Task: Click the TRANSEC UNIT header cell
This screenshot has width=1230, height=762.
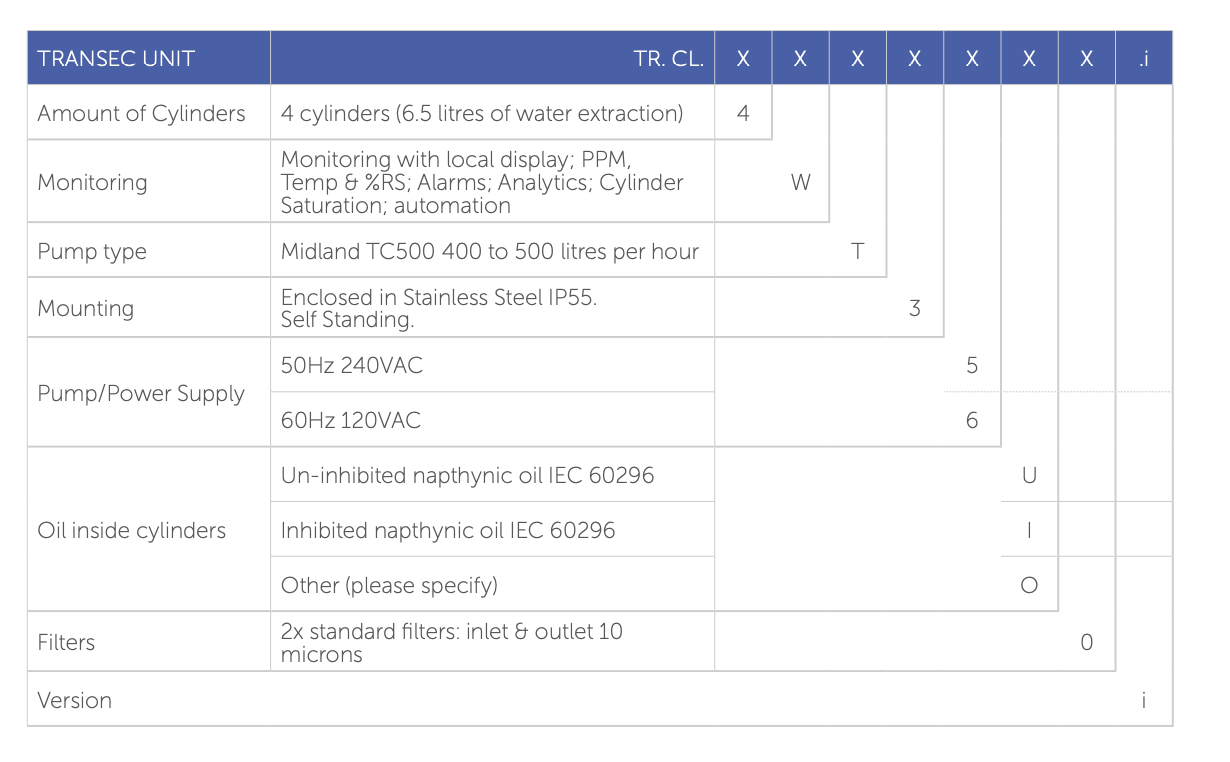Action: (115, 58)
